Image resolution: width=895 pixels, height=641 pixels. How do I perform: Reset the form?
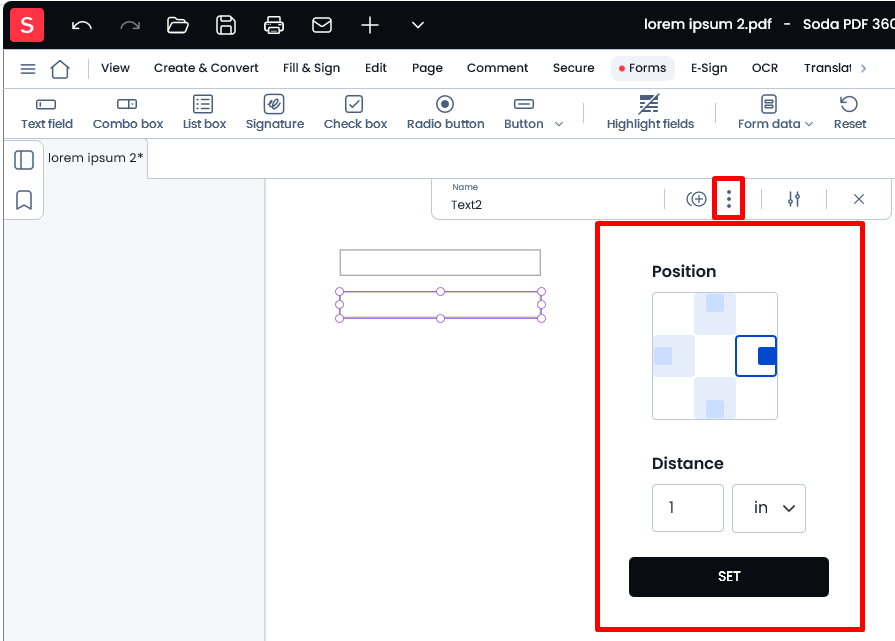(849, 112)
